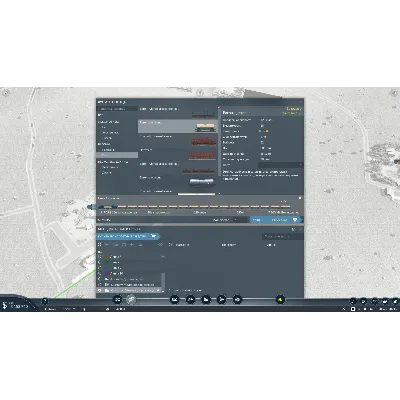Open the rail construction toolbar icon
Viewport: 400px width, 400px height.
[175, 300]
